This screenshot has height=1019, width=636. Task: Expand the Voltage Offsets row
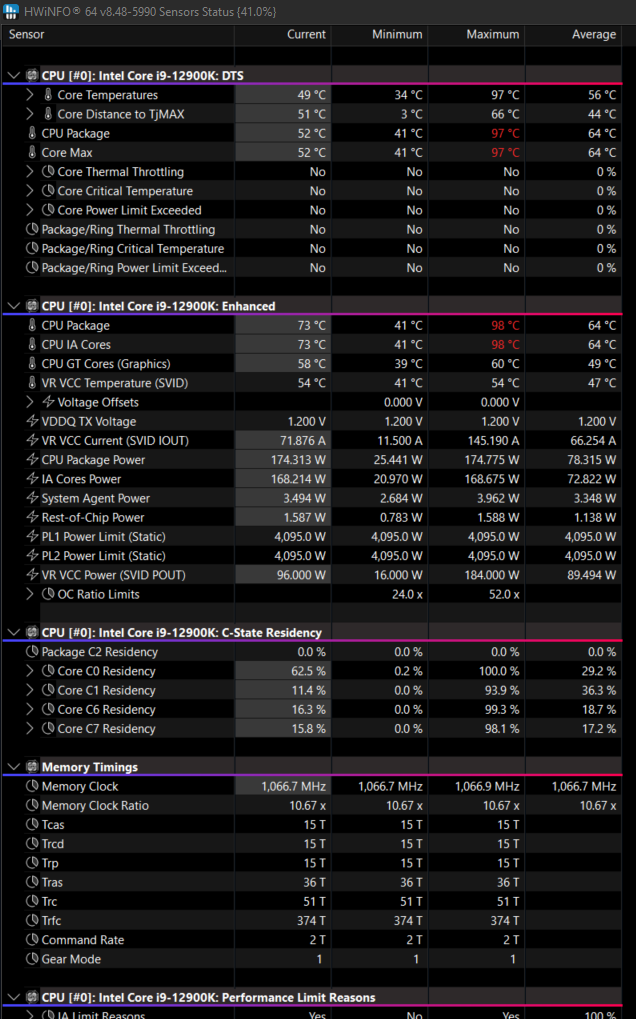pos(30,402)
